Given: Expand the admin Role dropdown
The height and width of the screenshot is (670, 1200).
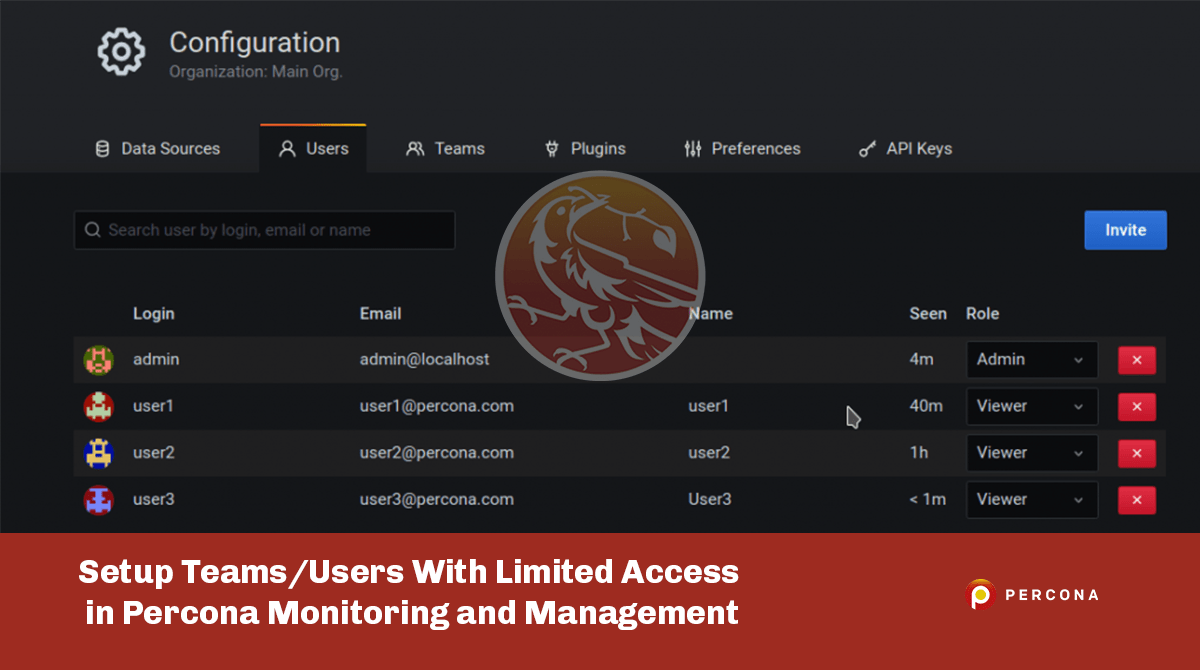Looking at the screenshot, I should 1031,360.
